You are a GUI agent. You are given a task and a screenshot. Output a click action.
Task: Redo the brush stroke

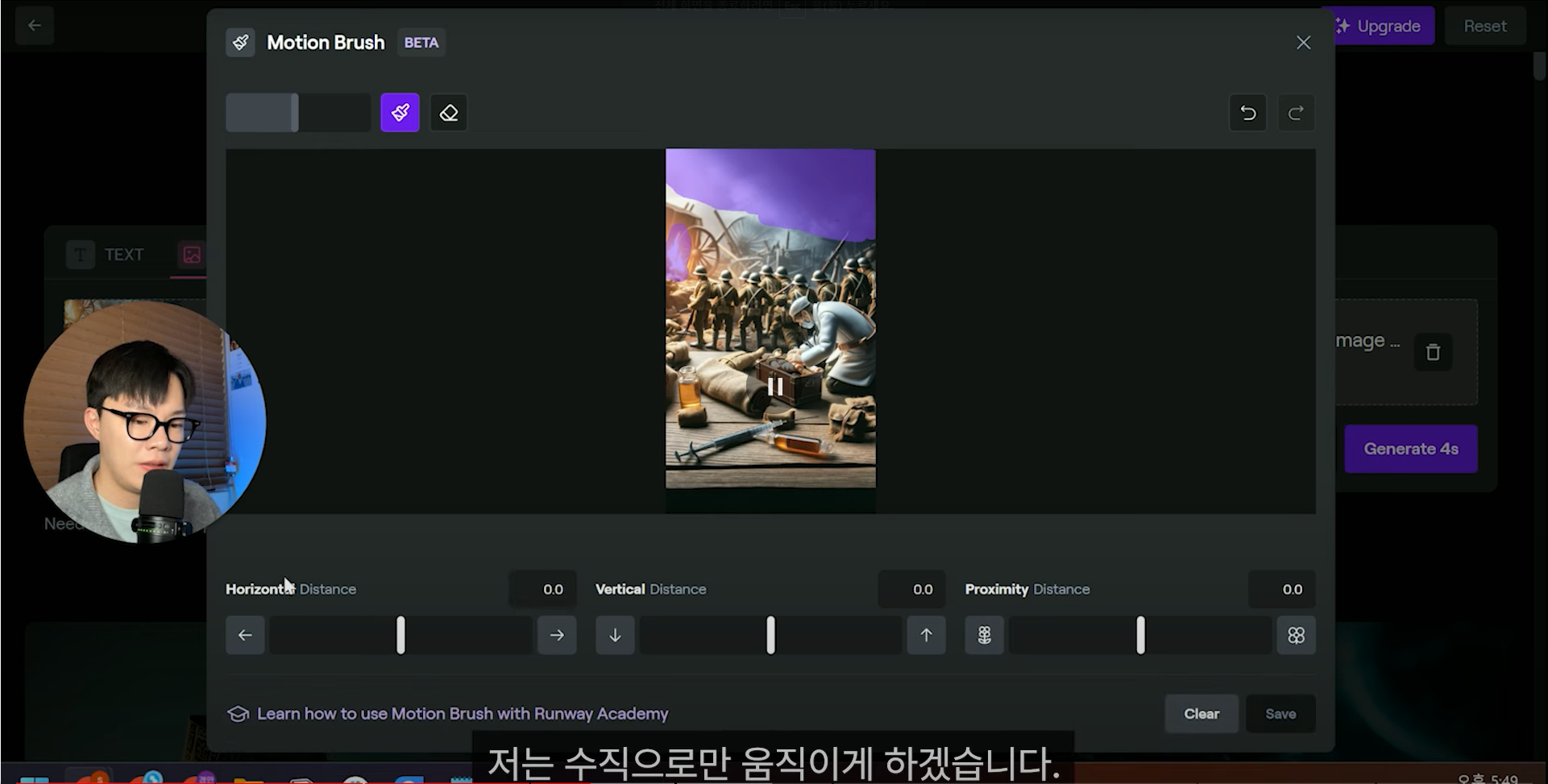(1296, 113)
